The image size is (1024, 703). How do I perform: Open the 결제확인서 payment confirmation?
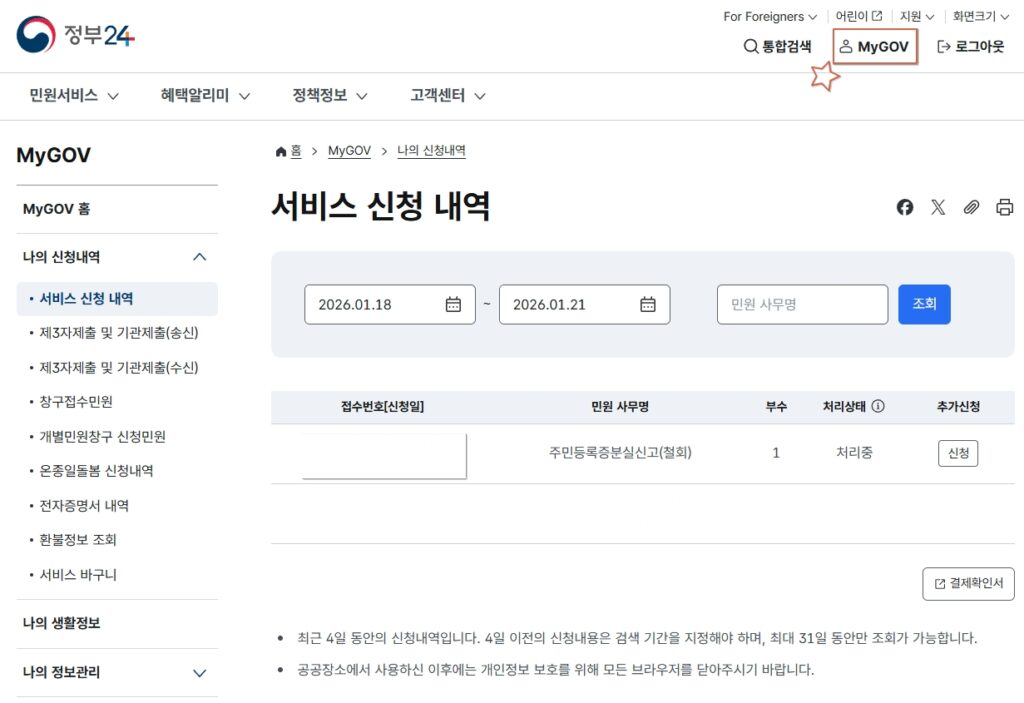click(968, 584)
